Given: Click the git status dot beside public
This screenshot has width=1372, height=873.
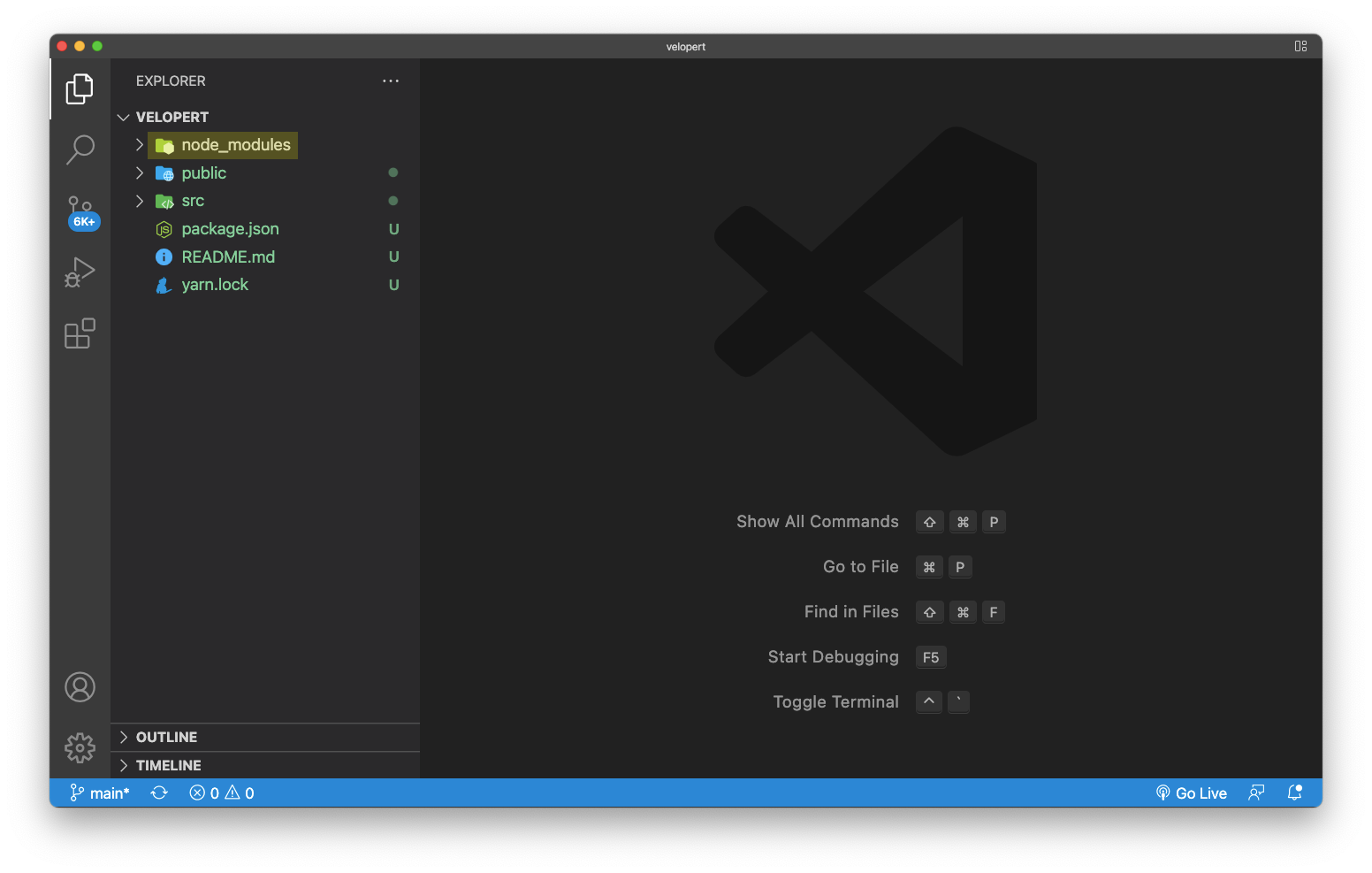Looking at the screenshot, I should coord(393,172).
